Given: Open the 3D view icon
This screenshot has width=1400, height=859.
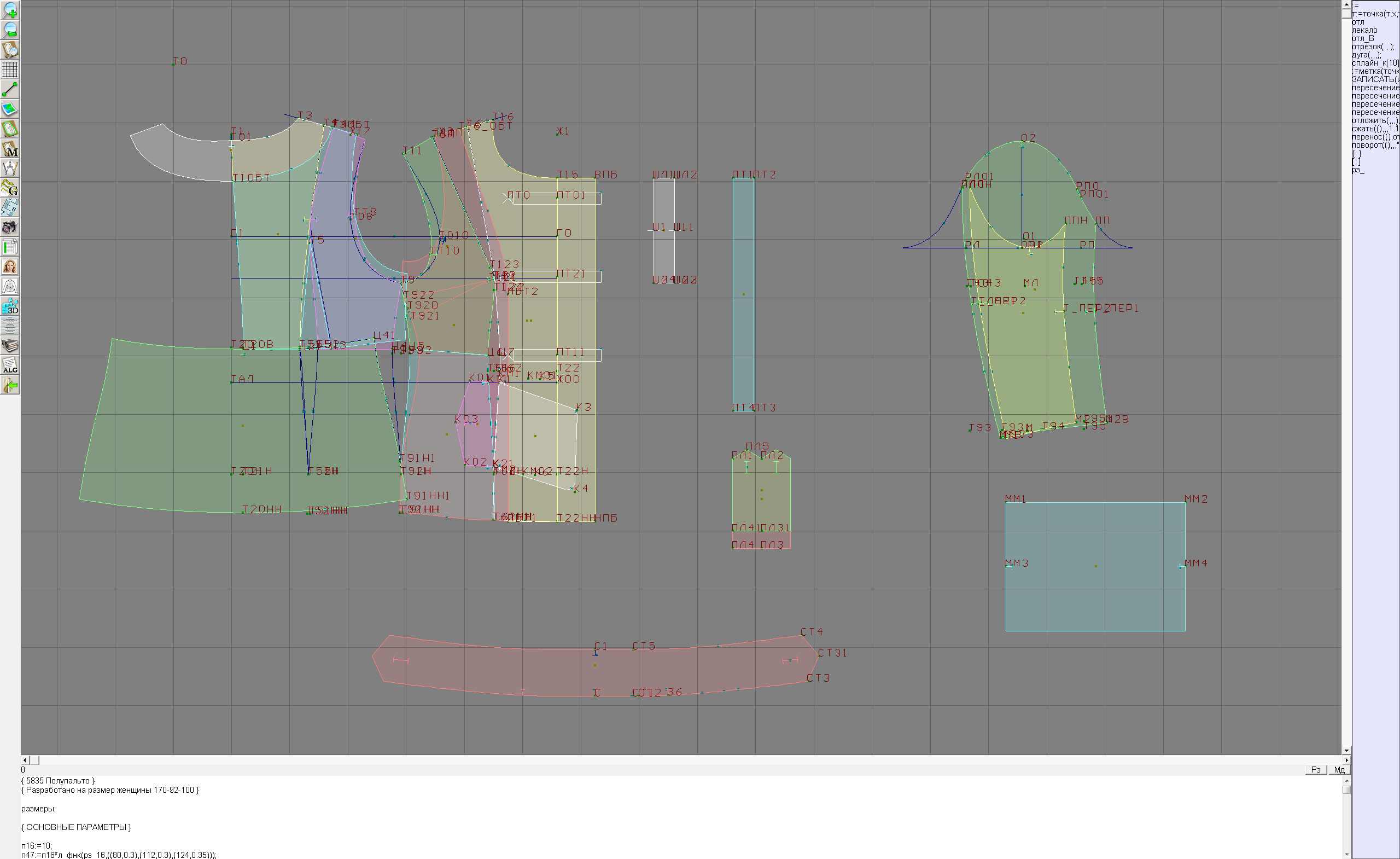Looking at the screenshot, I should click(10, 306).
